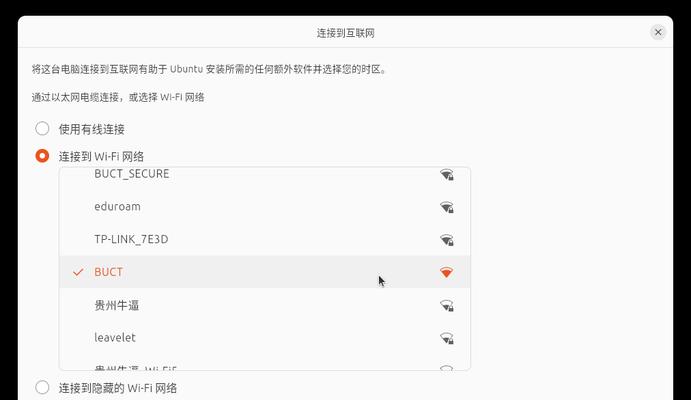Select the connected BUCT network row
The height and width of the screenshot is (400, 691).
pyautogui.click(x=265, y=272)
